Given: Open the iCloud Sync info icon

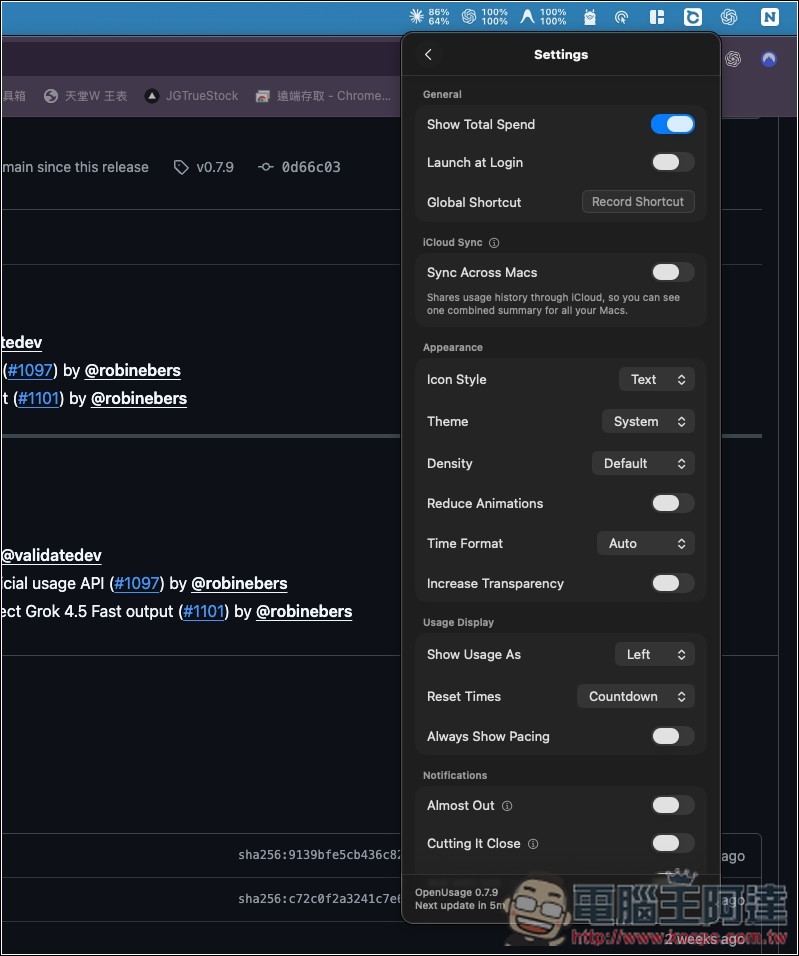Looking at the screenshot, I should point(494,243).
